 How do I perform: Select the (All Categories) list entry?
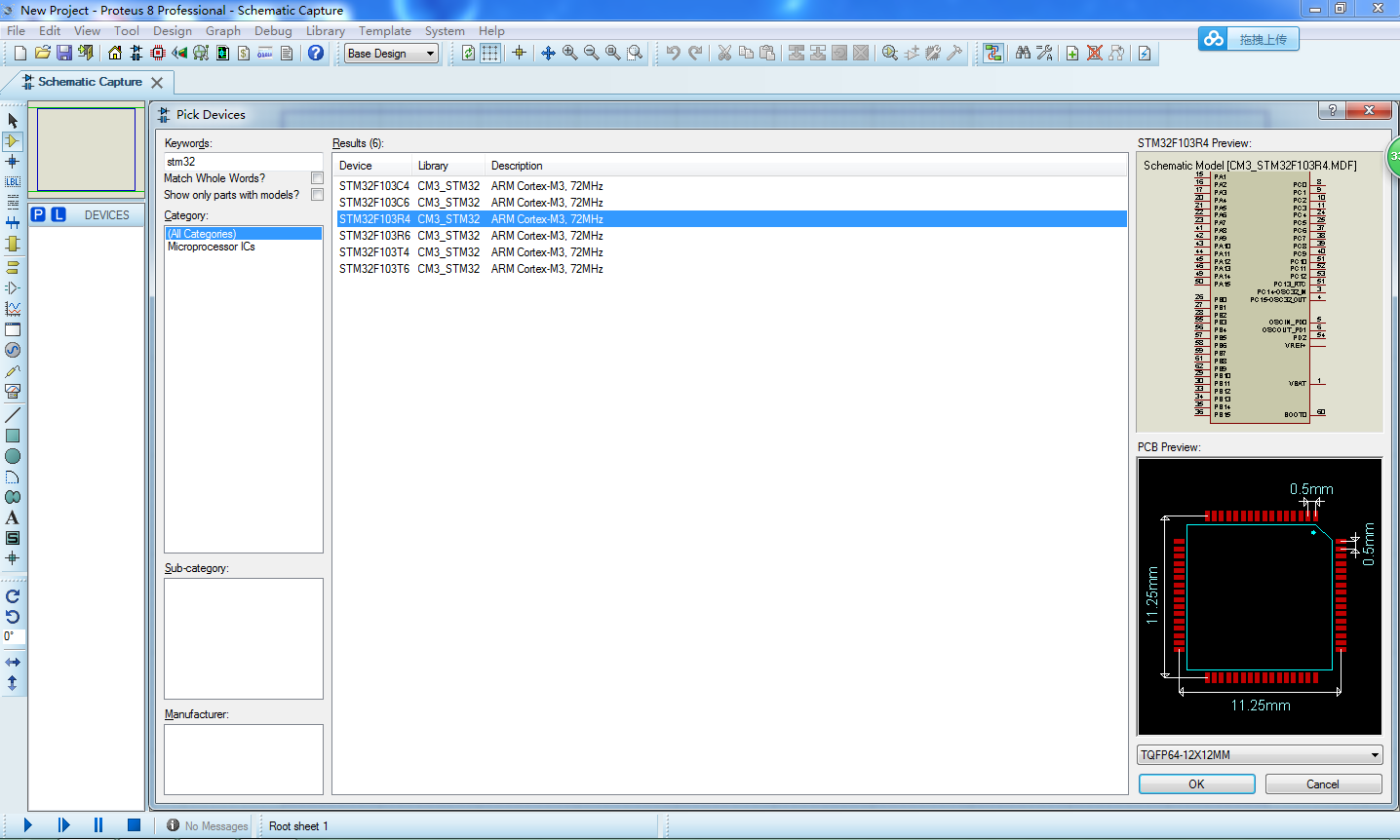click(244, 234)
